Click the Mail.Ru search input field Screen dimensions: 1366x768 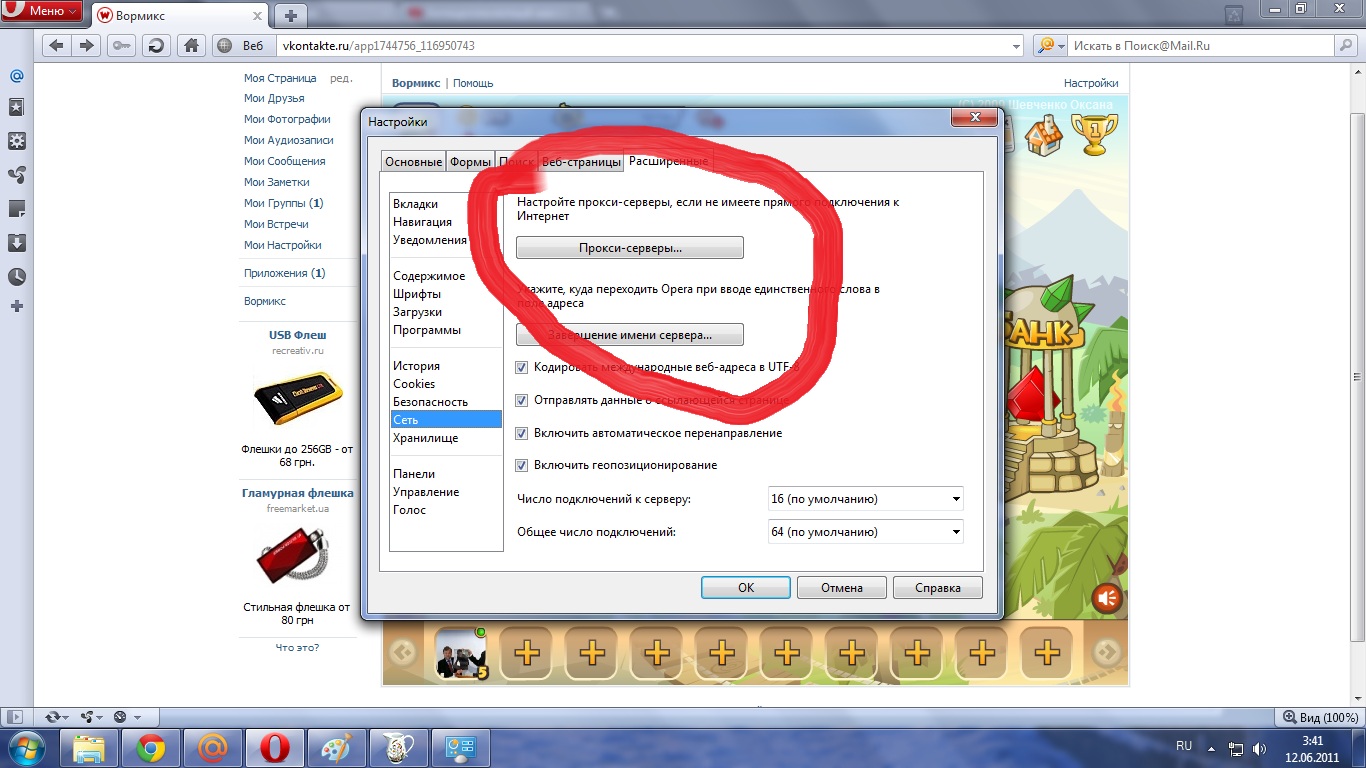[1200, 46]
